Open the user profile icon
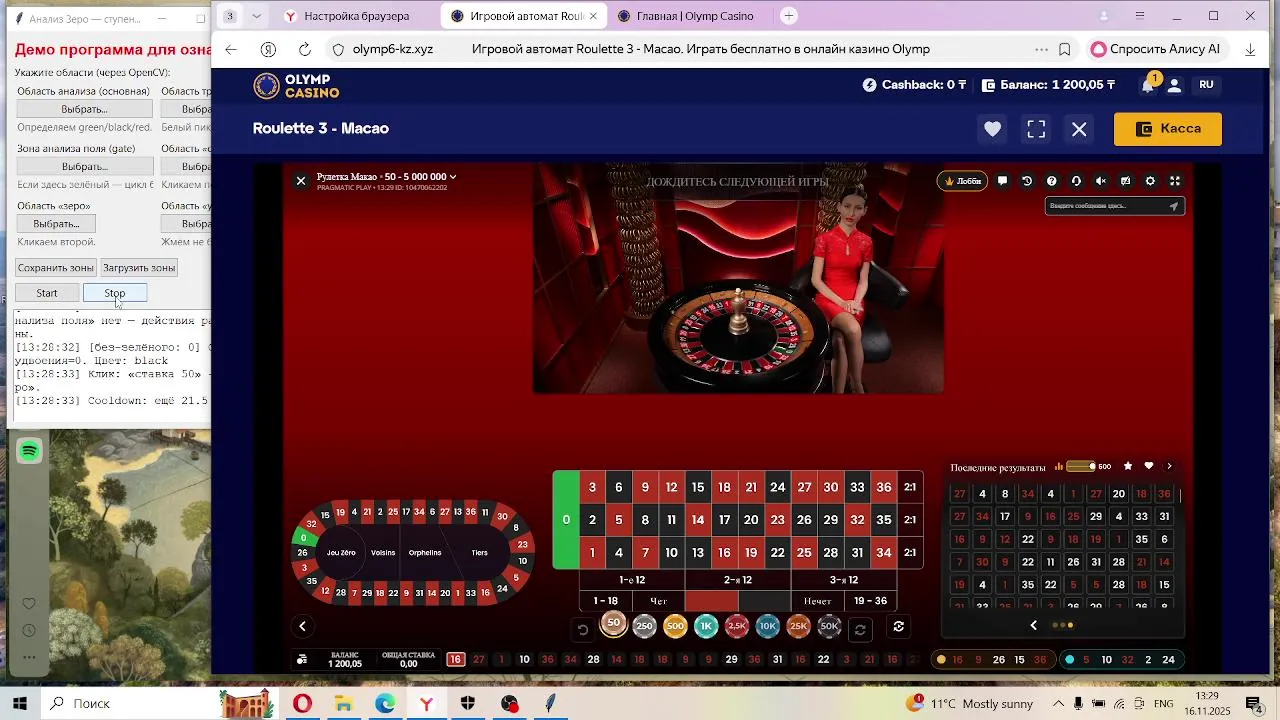1280x720 pixels. point(1174,85)
